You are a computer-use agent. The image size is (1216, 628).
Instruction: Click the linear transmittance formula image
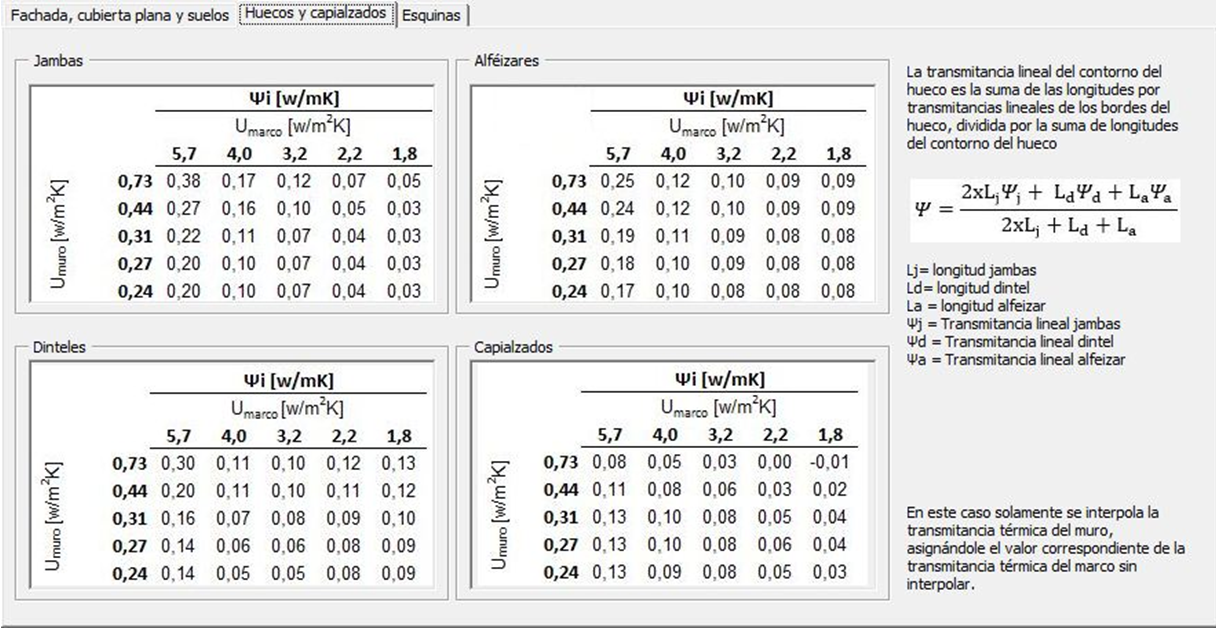click(x=1044, y=209)
